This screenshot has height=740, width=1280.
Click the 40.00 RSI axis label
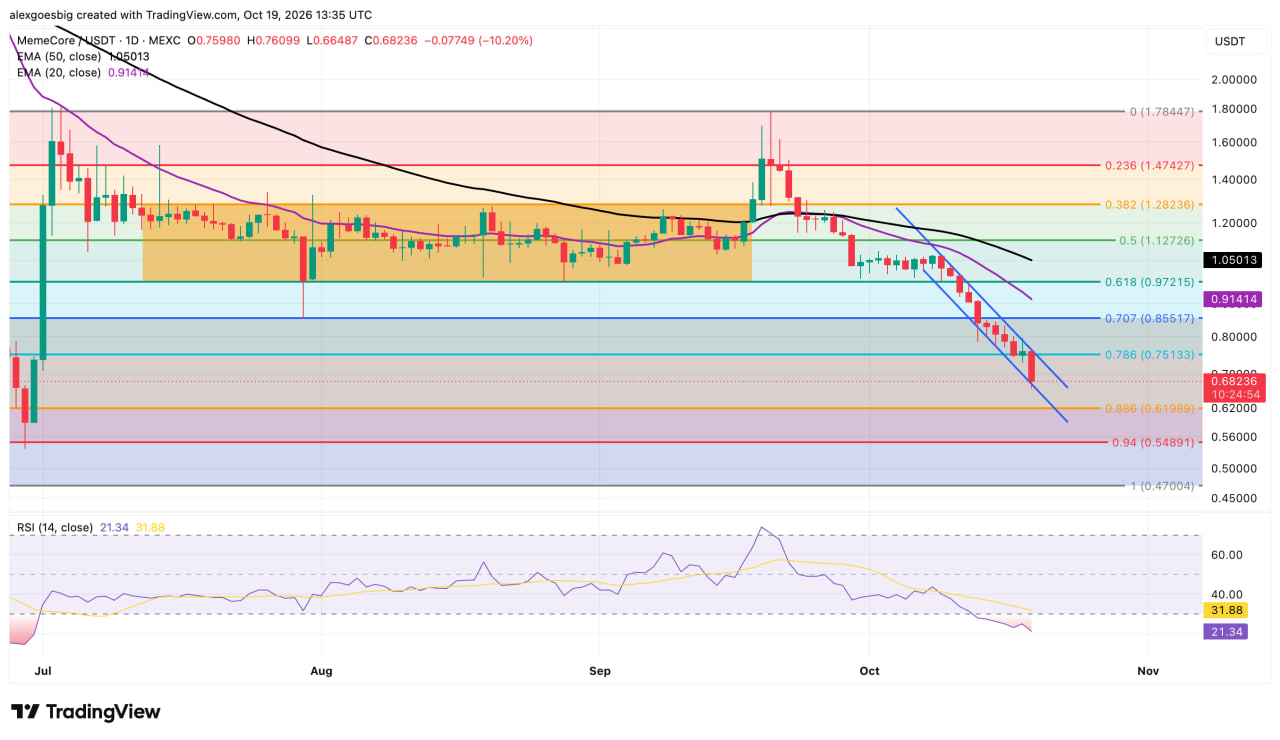point(1227,594)
